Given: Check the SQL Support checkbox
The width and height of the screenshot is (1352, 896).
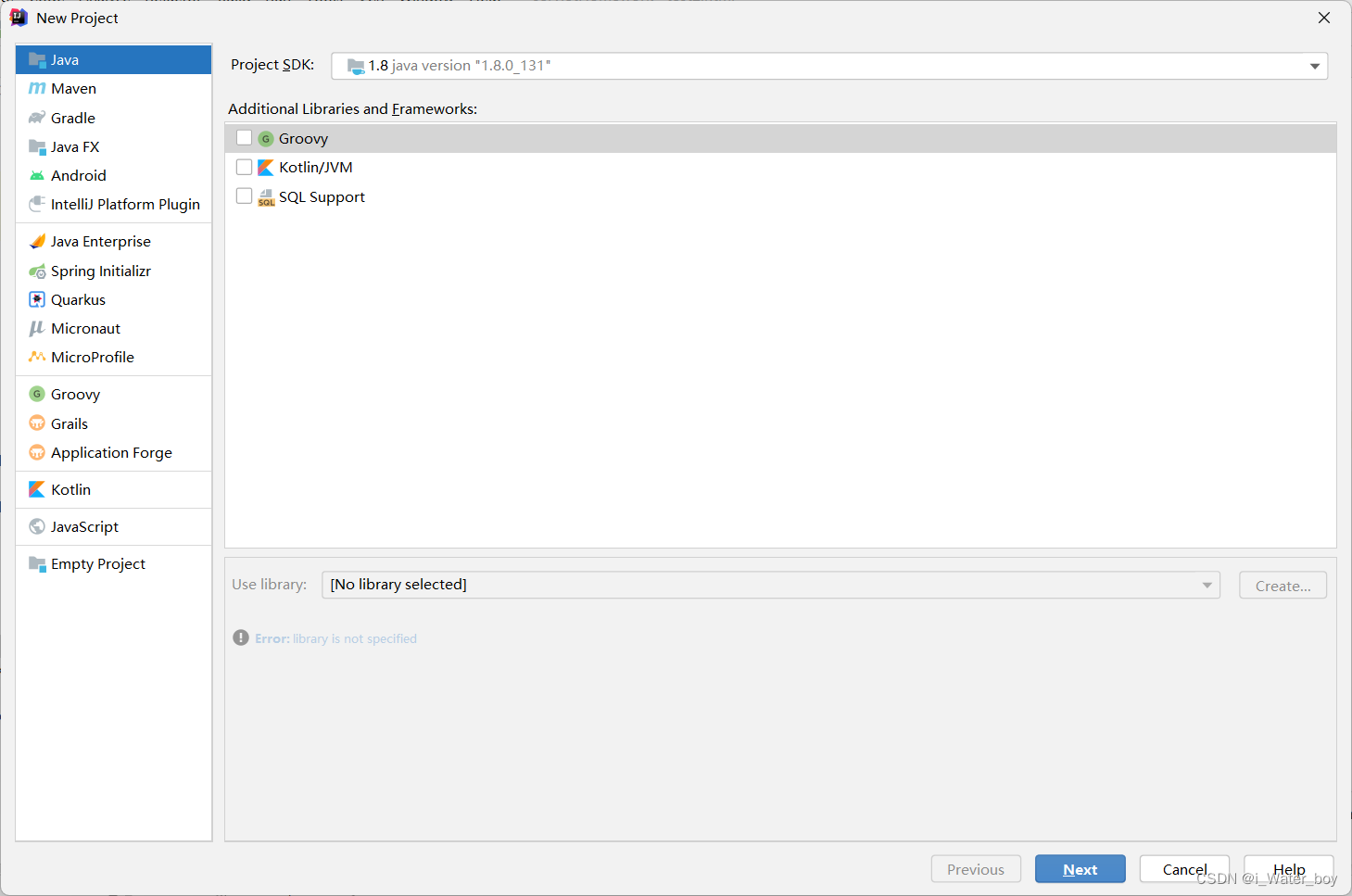Looking at the screenshot, I should tap(244, 196).
